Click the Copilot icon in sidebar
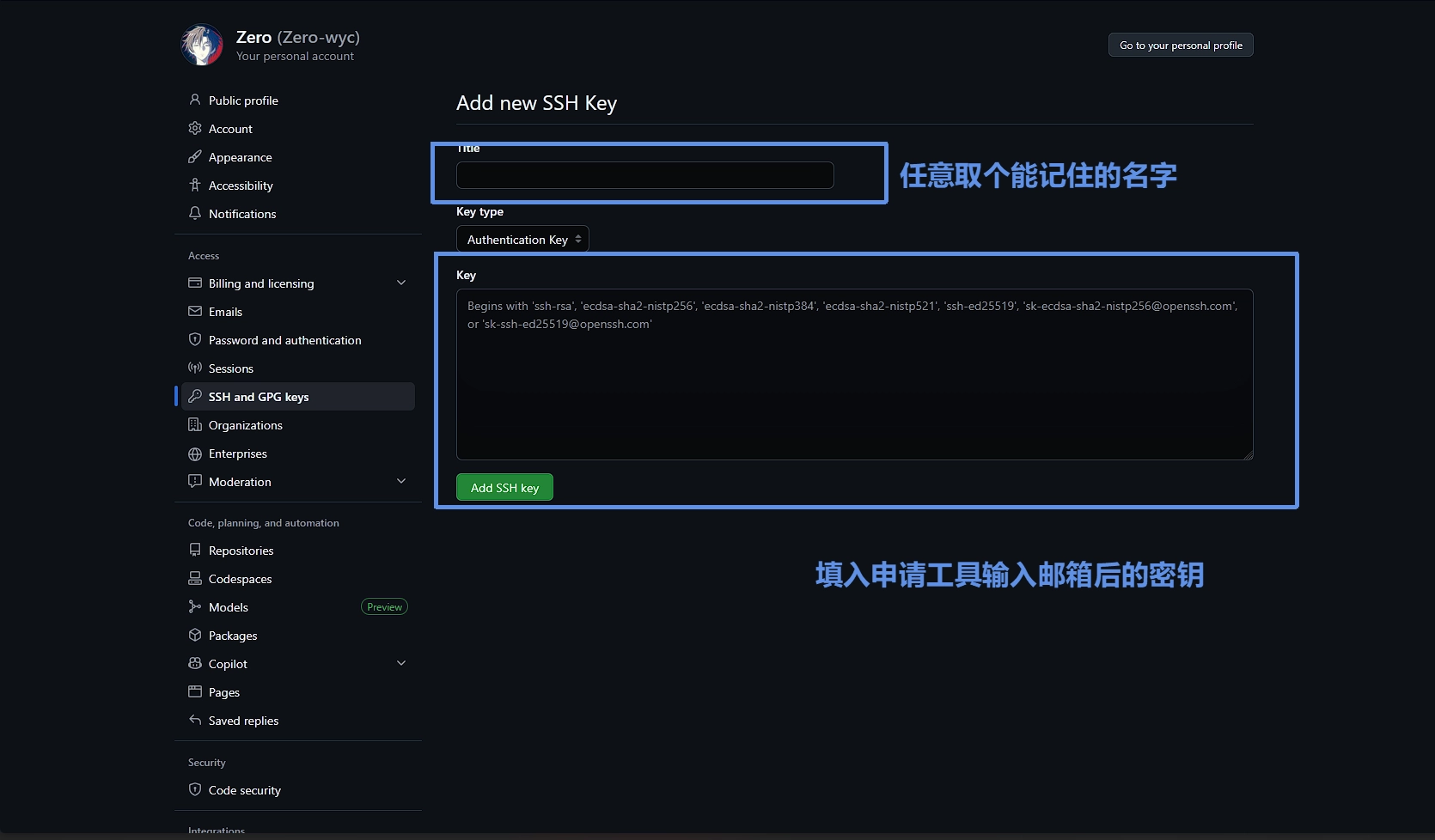 point(195,664)
